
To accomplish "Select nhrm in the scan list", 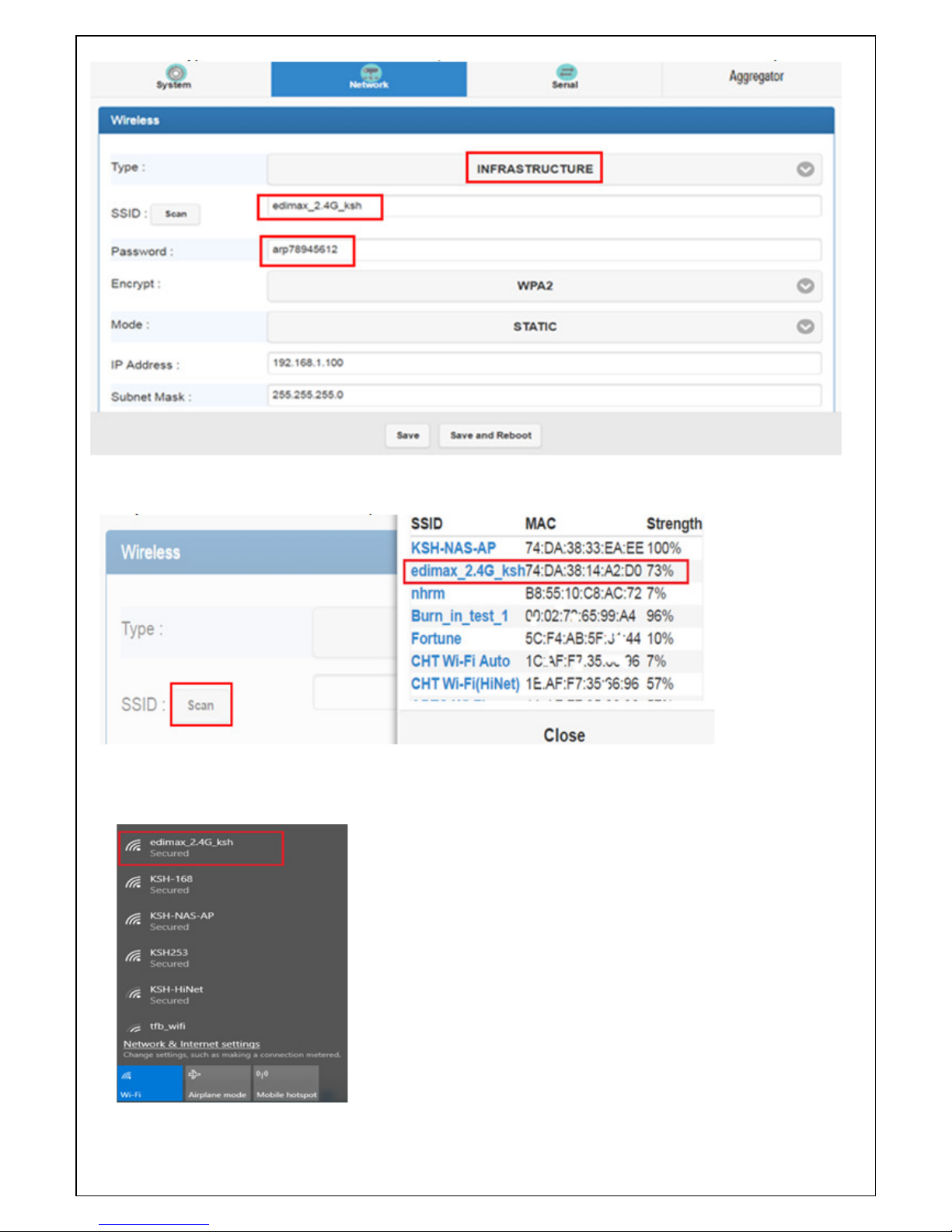I will (427, 594).
